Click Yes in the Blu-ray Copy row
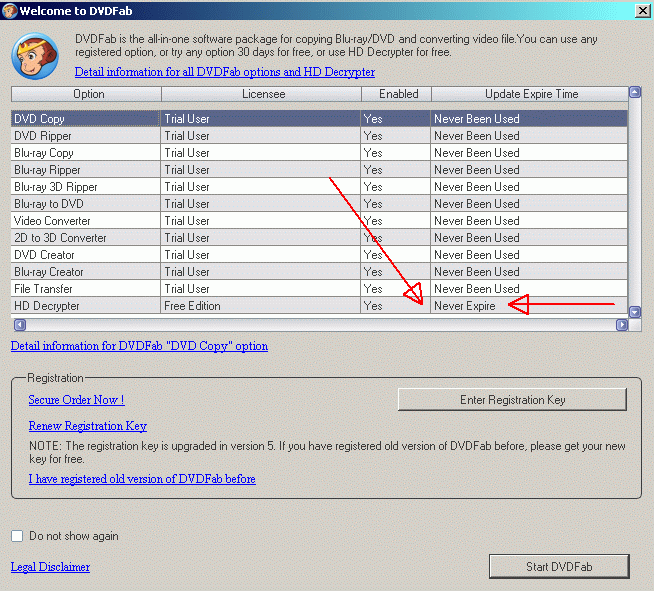 [x=395, y=153]
